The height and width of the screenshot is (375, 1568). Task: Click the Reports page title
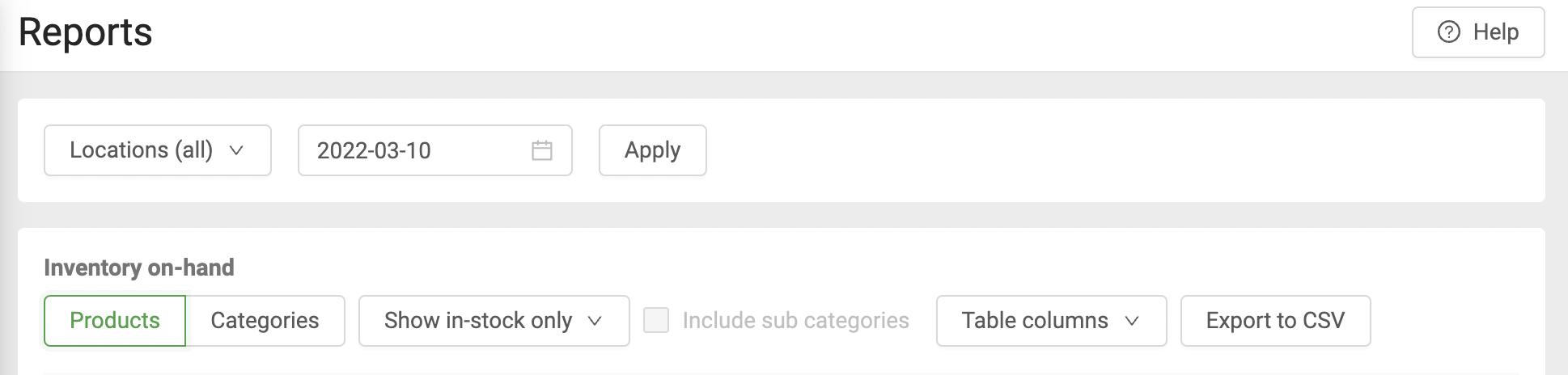pyautogui.click(x=85, y=32)
